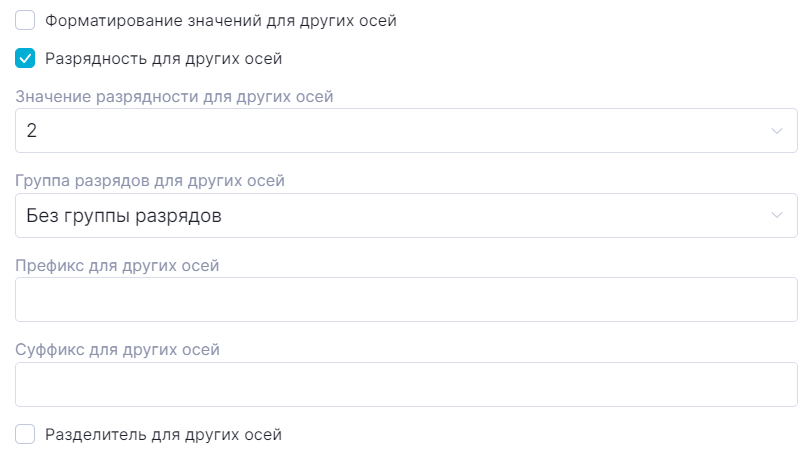
Task: Focus the 'Префикс для других осей' input field
Action: coord(406,300)
